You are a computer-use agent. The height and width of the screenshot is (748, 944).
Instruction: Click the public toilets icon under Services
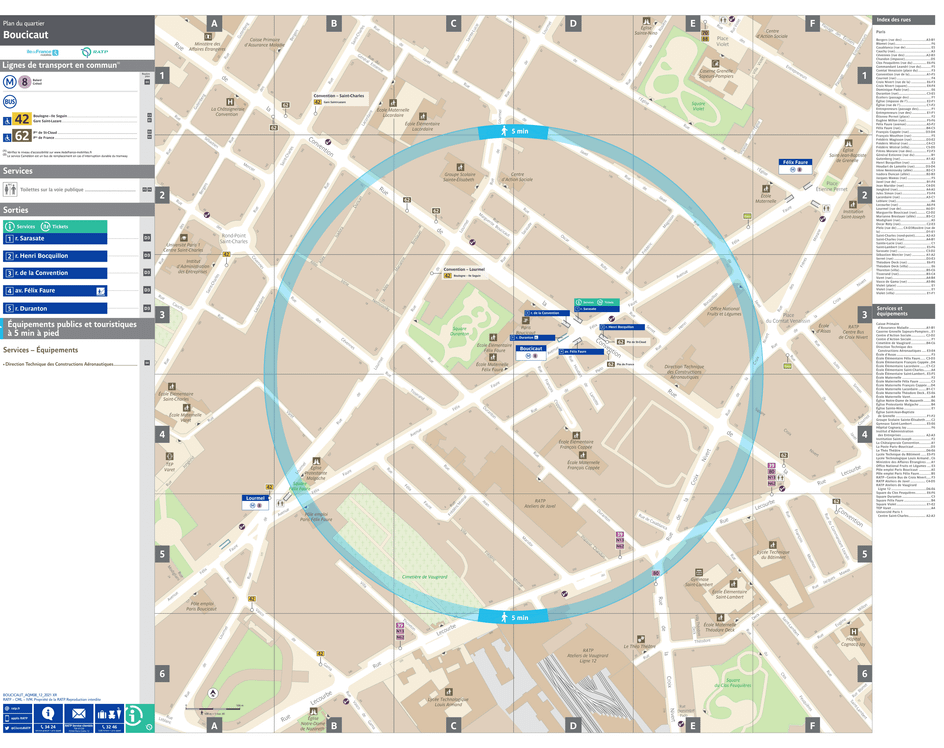coord(9,189)
